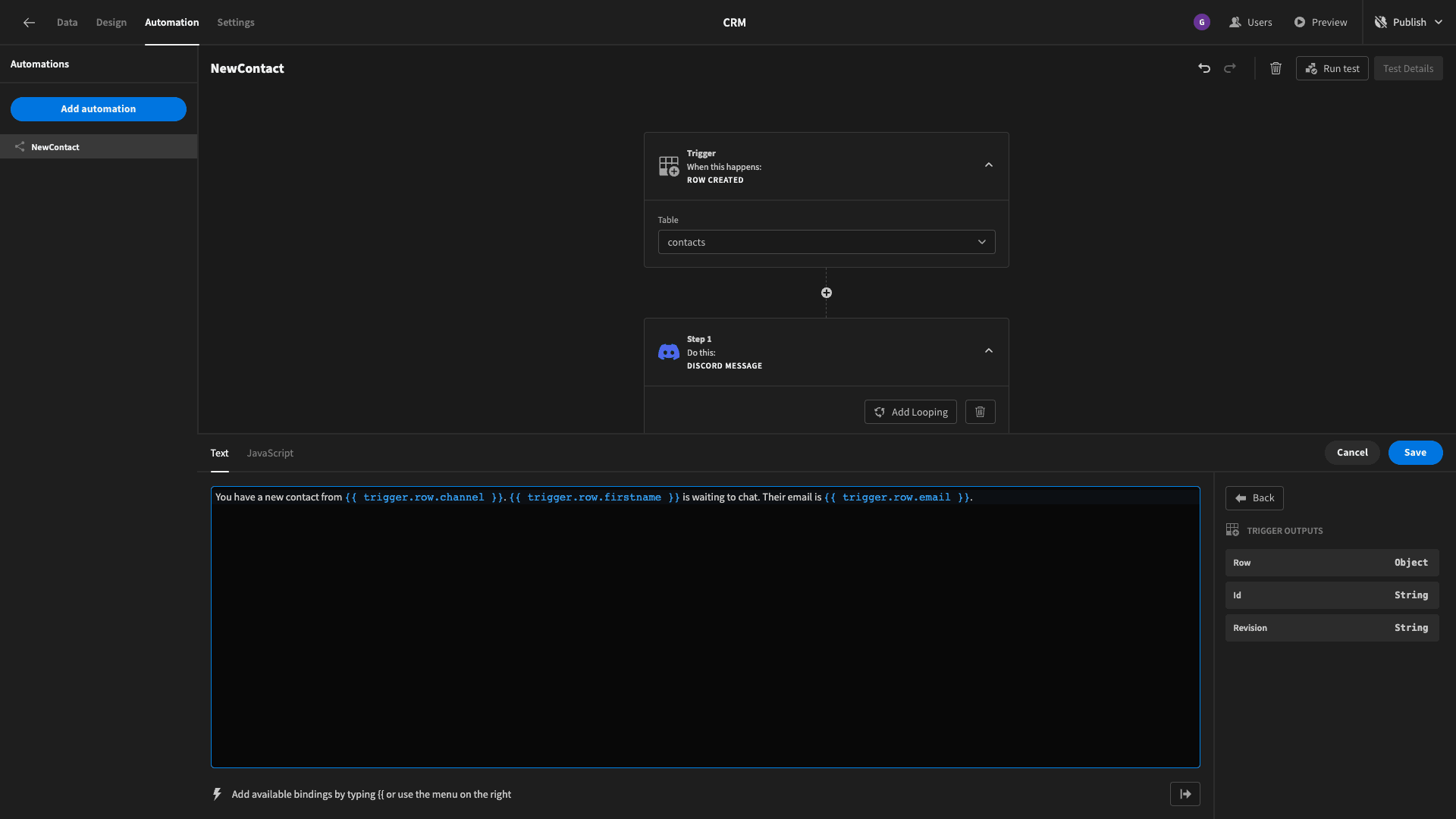Redo the automation change
Viewport: 1456px width, 819px height.
(x=1230, y=68)
